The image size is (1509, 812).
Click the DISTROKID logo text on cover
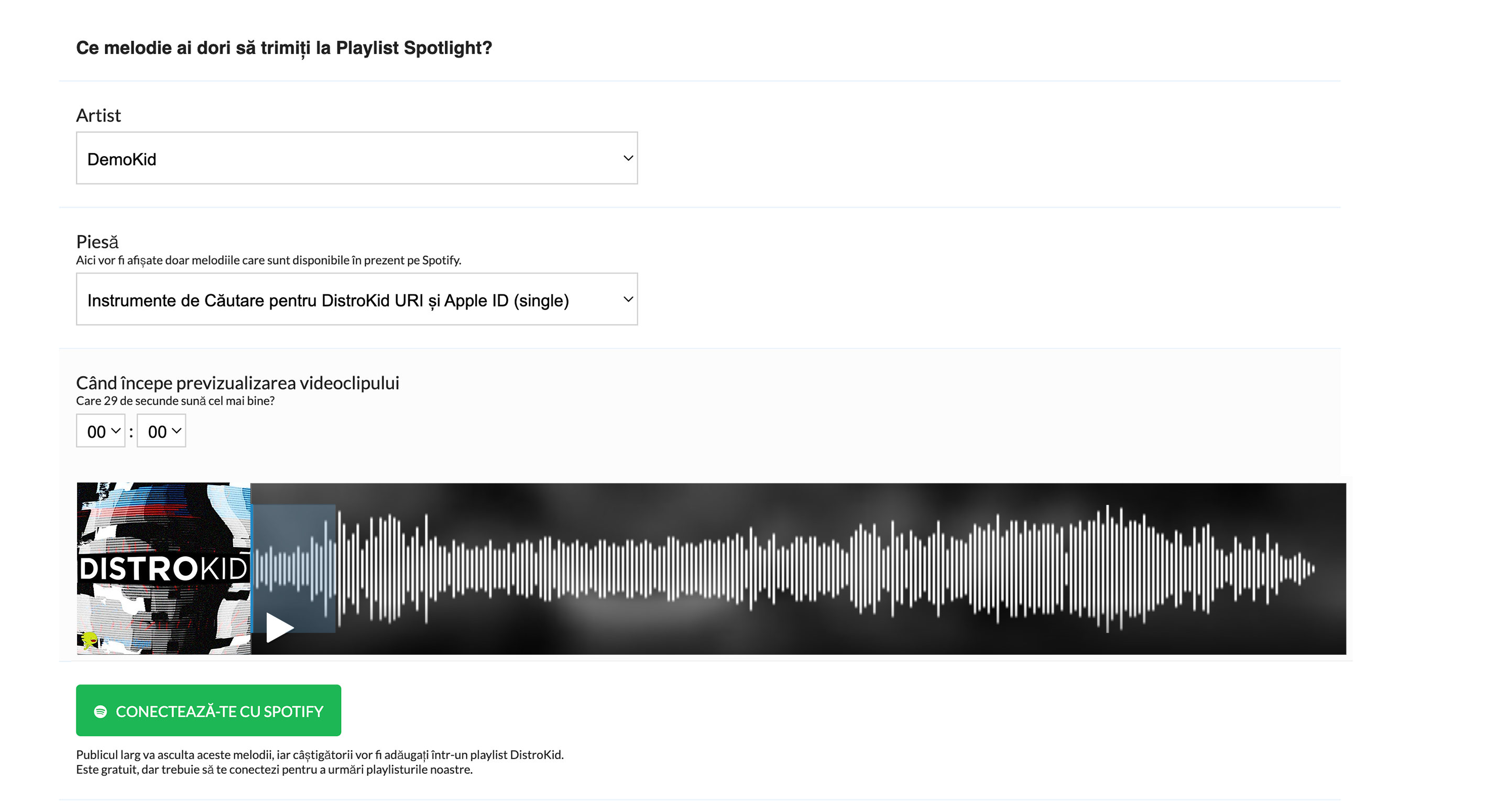coord(163,568)
